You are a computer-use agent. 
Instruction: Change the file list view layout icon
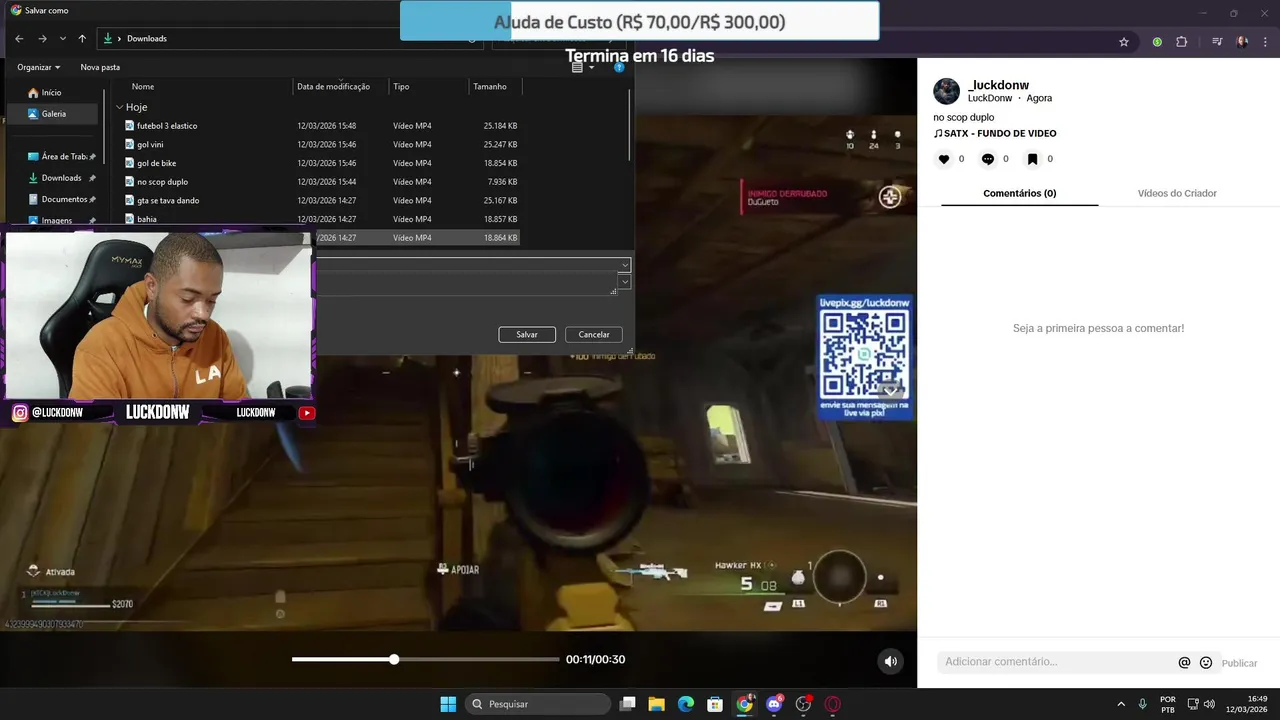tap(577, 67)
